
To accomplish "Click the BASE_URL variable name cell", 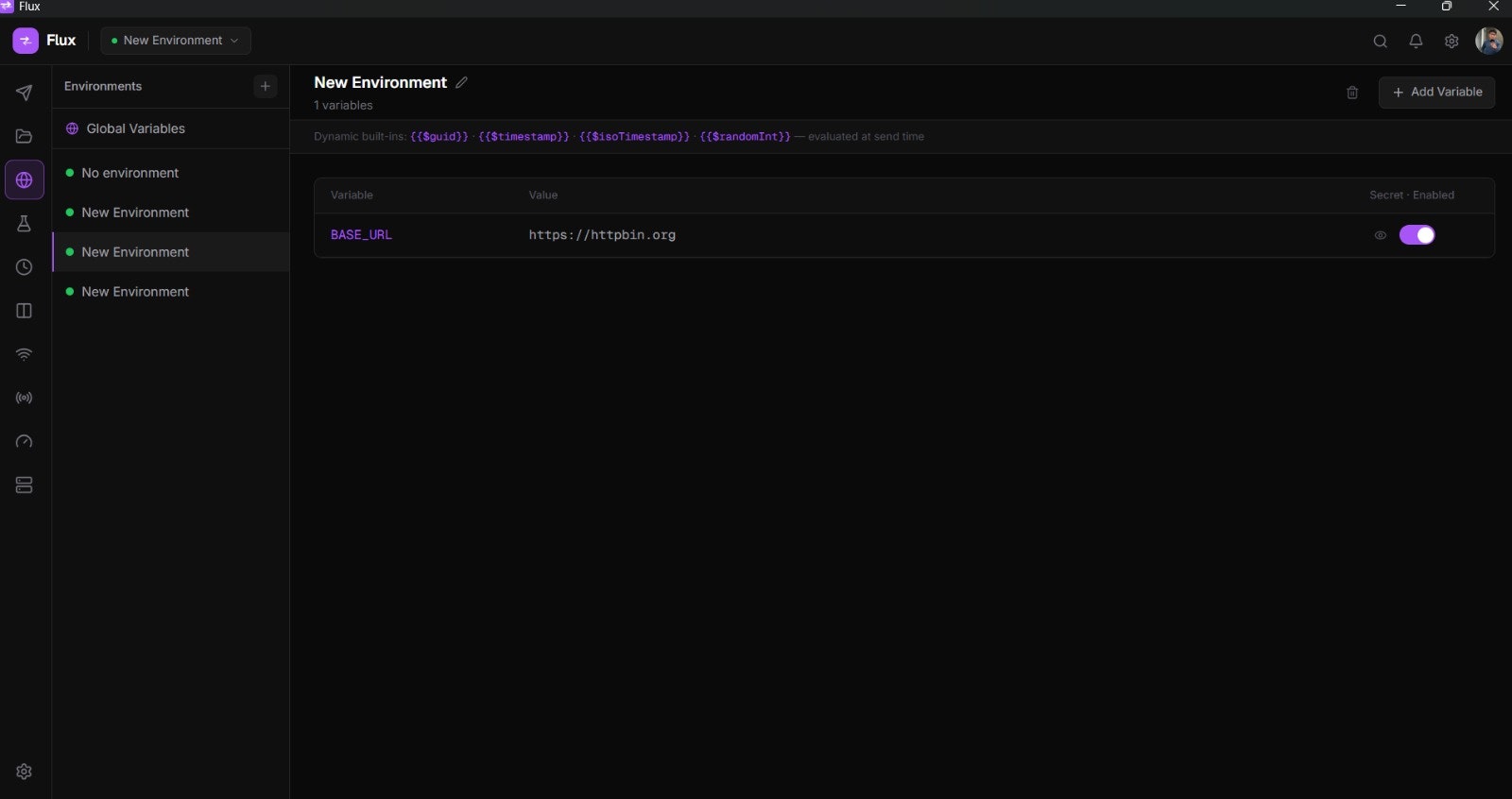I will [361, 235].
